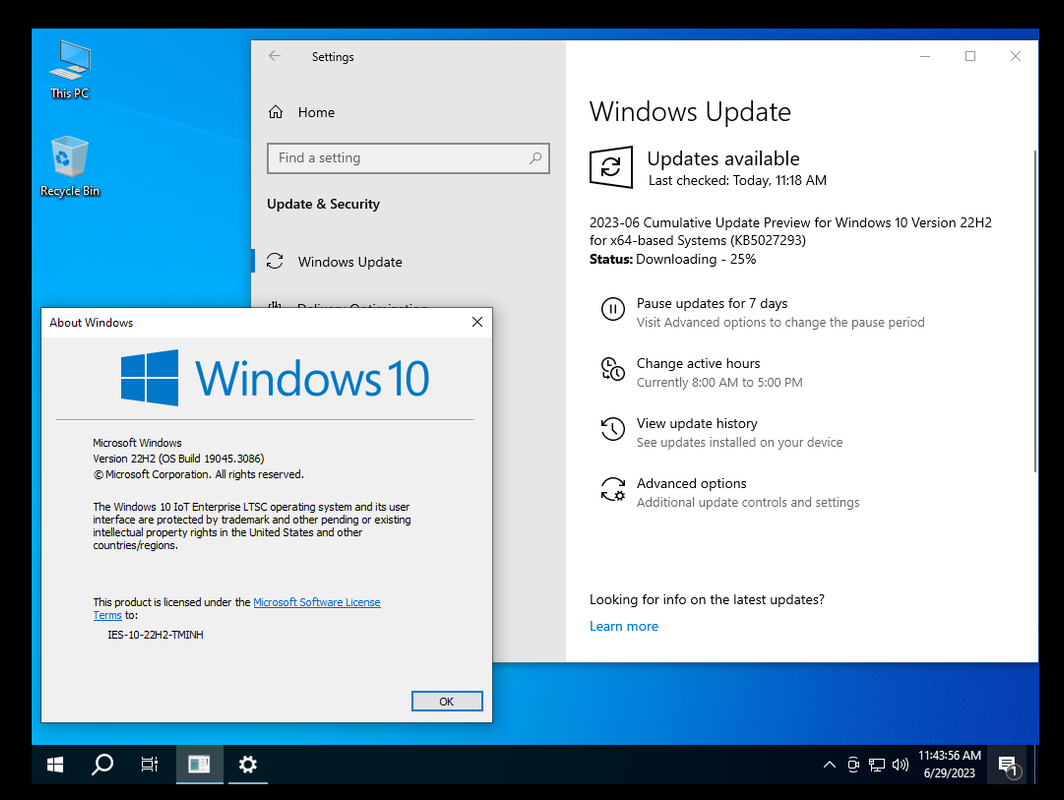Image resolution: width=1064 pixels, height=800 pixels.
Task: Close the Settings window
Action: coord(1015,56)
